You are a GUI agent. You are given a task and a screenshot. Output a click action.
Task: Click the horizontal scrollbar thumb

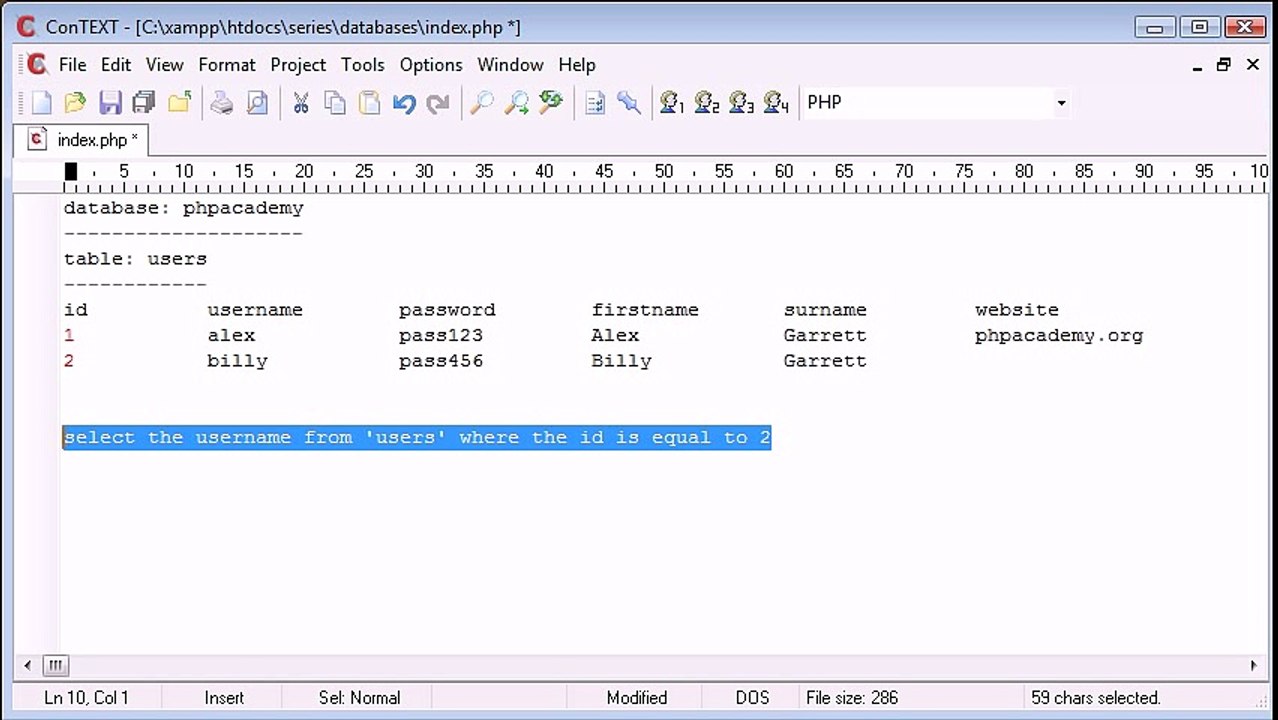click(55, 665)
